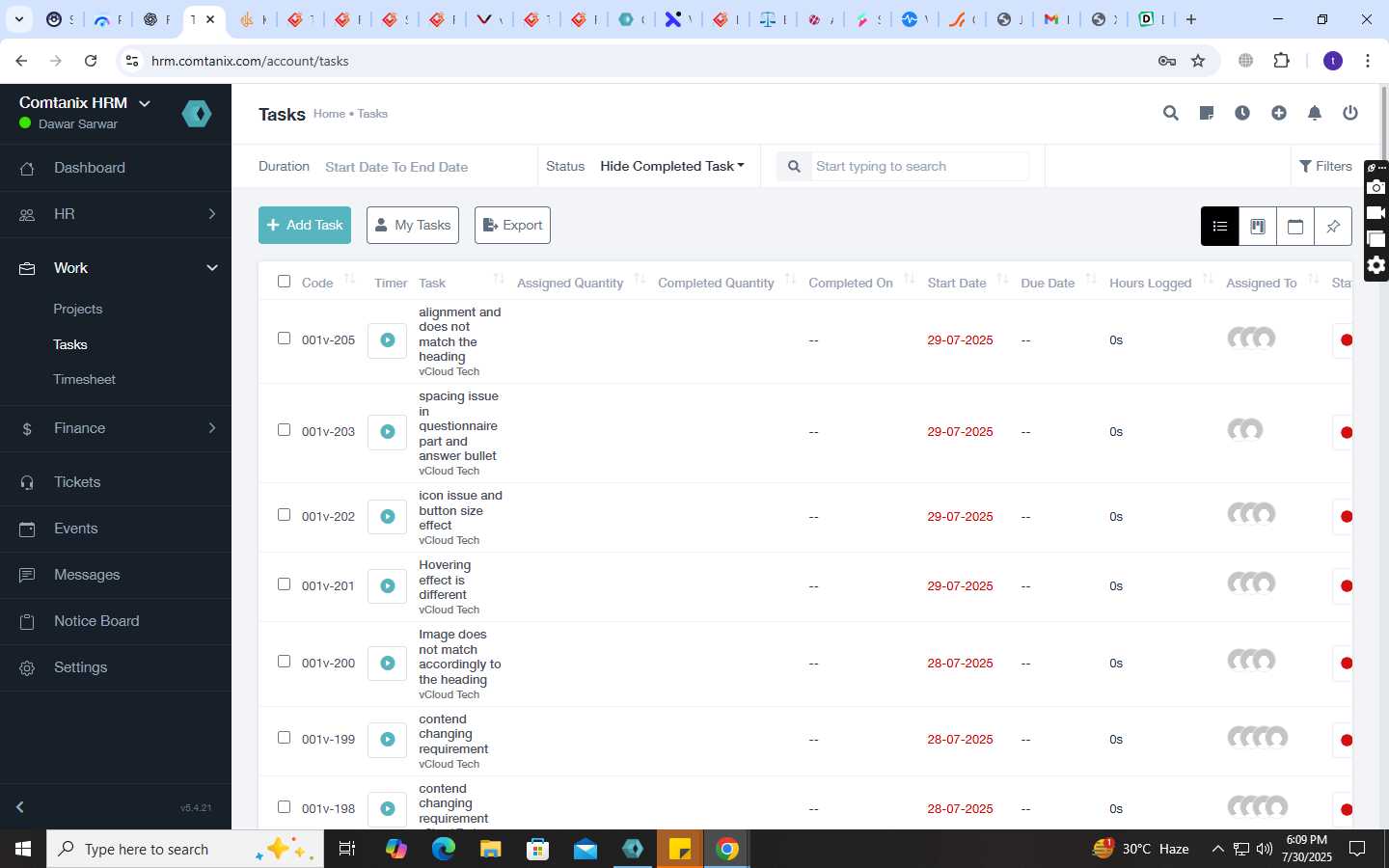Tick the select-all checkbox in table header
Image resolution: width=1389 pixels, height=868 pixels.
(284, 282)
